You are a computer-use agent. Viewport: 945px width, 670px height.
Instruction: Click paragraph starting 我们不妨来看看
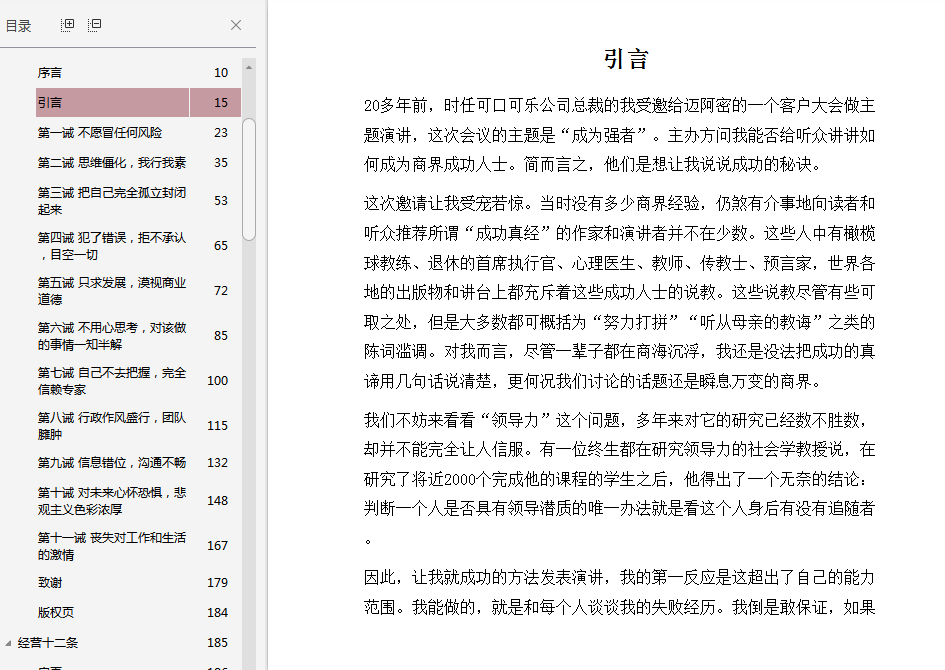pos(620,479)
